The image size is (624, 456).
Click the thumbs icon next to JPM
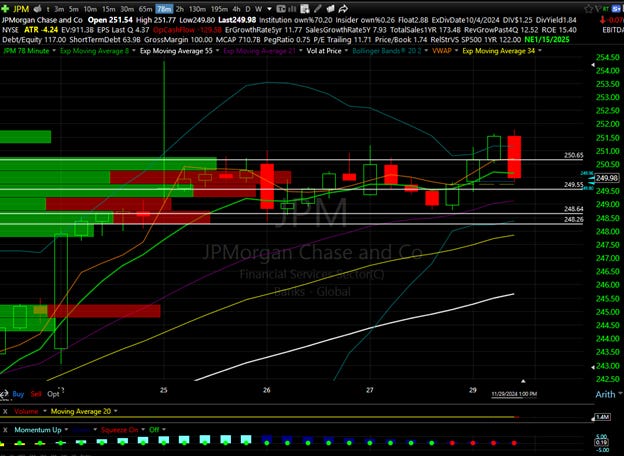37,8
